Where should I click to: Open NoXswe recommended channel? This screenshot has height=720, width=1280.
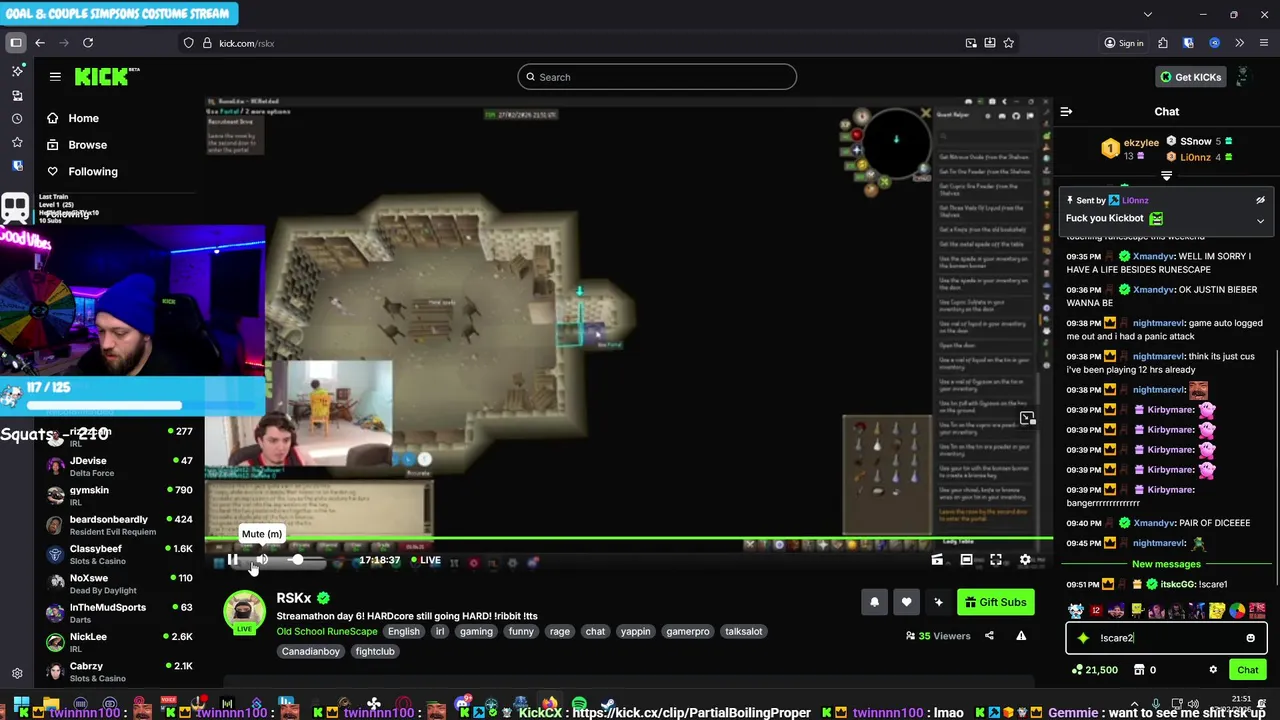[x=120, y=583]
